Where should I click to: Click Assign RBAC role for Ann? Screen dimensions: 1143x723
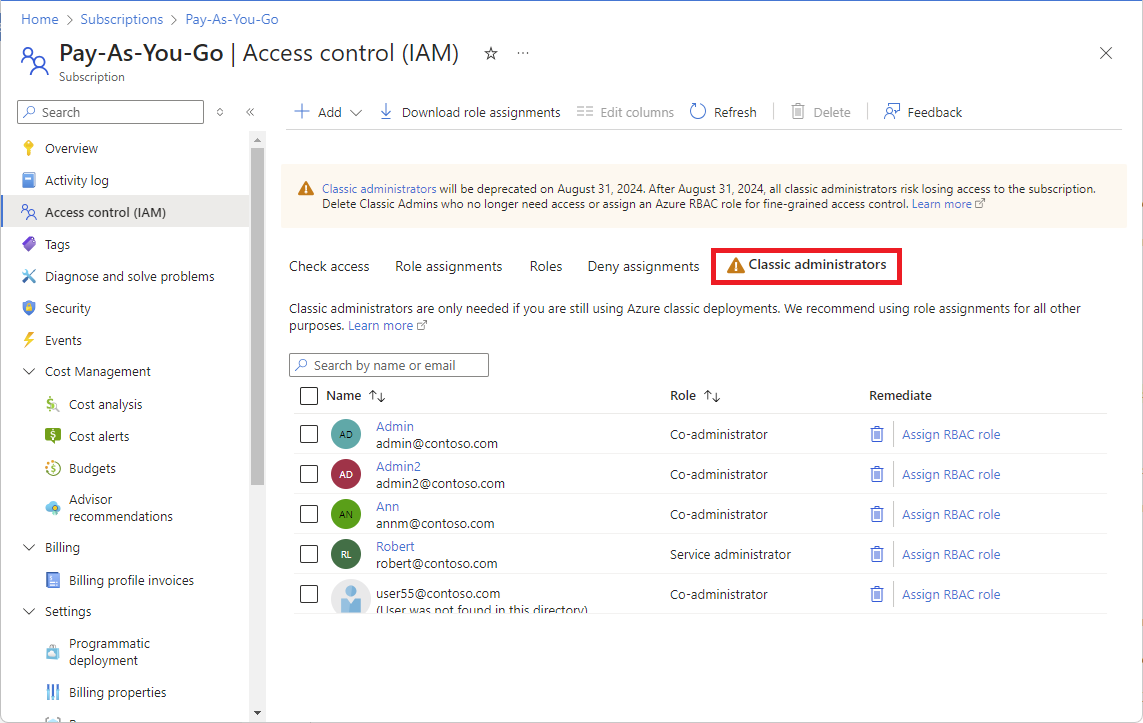click(951, 515)
